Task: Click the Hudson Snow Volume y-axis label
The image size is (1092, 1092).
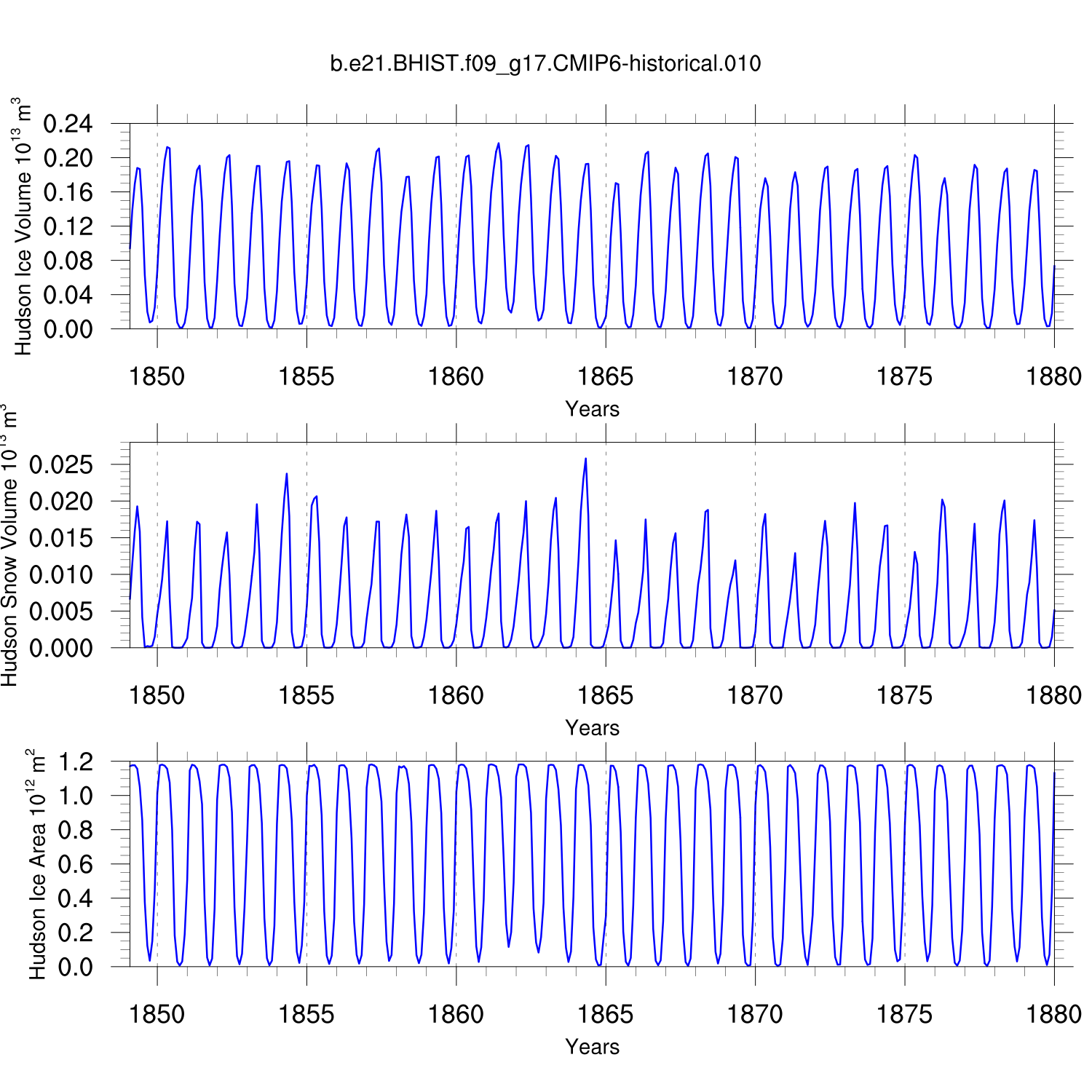Action: tap(9, 545)
